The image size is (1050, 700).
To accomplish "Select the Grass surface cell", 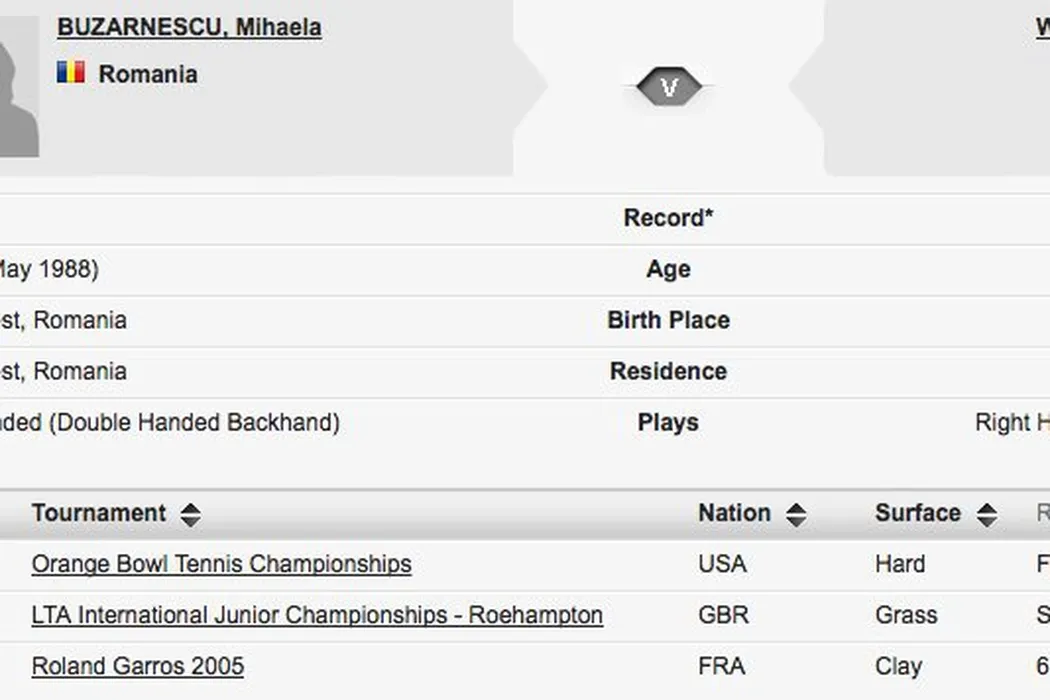I will click(x=906, y=615).
